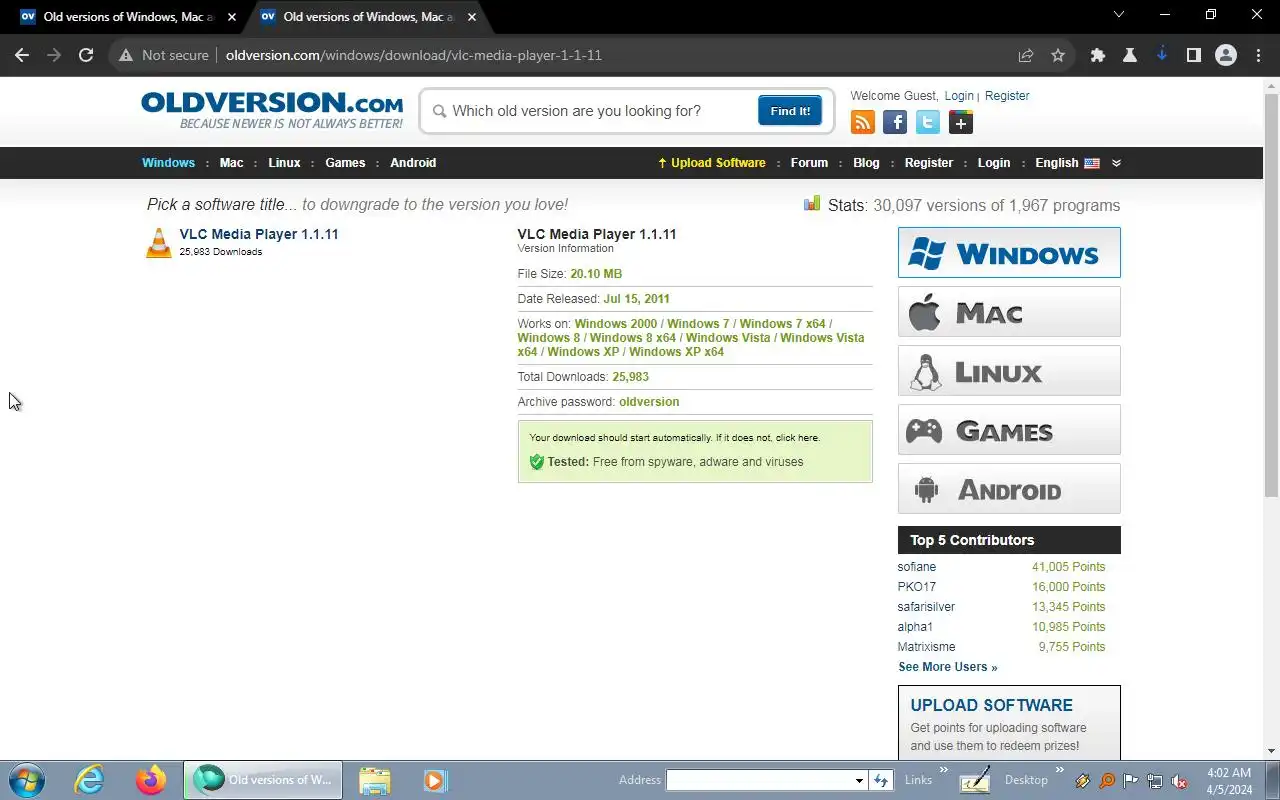Close the active second browser tab
1280x800 pixels.
point(472,17)
